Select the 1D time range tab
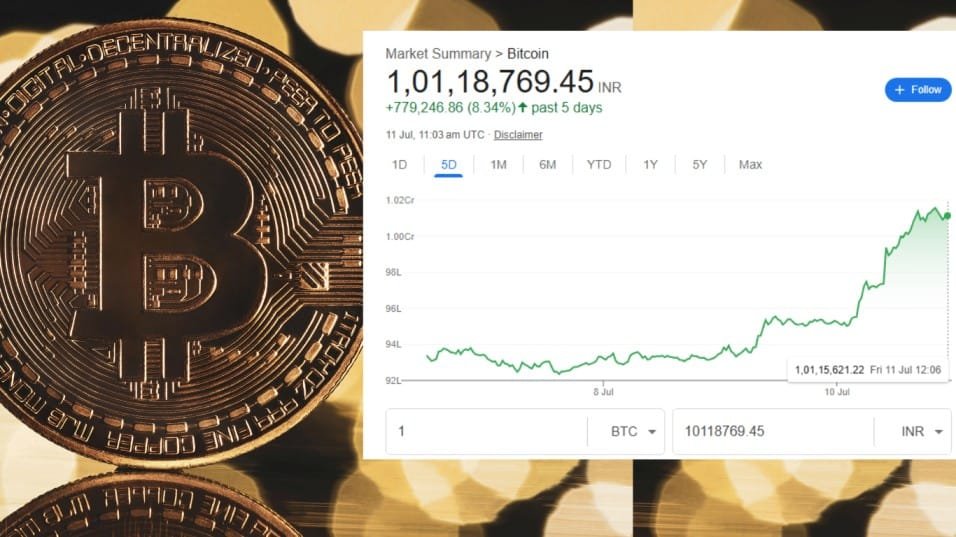Viewport: 956px width, 537px height. pyautogui.click(x=399, y=164)
